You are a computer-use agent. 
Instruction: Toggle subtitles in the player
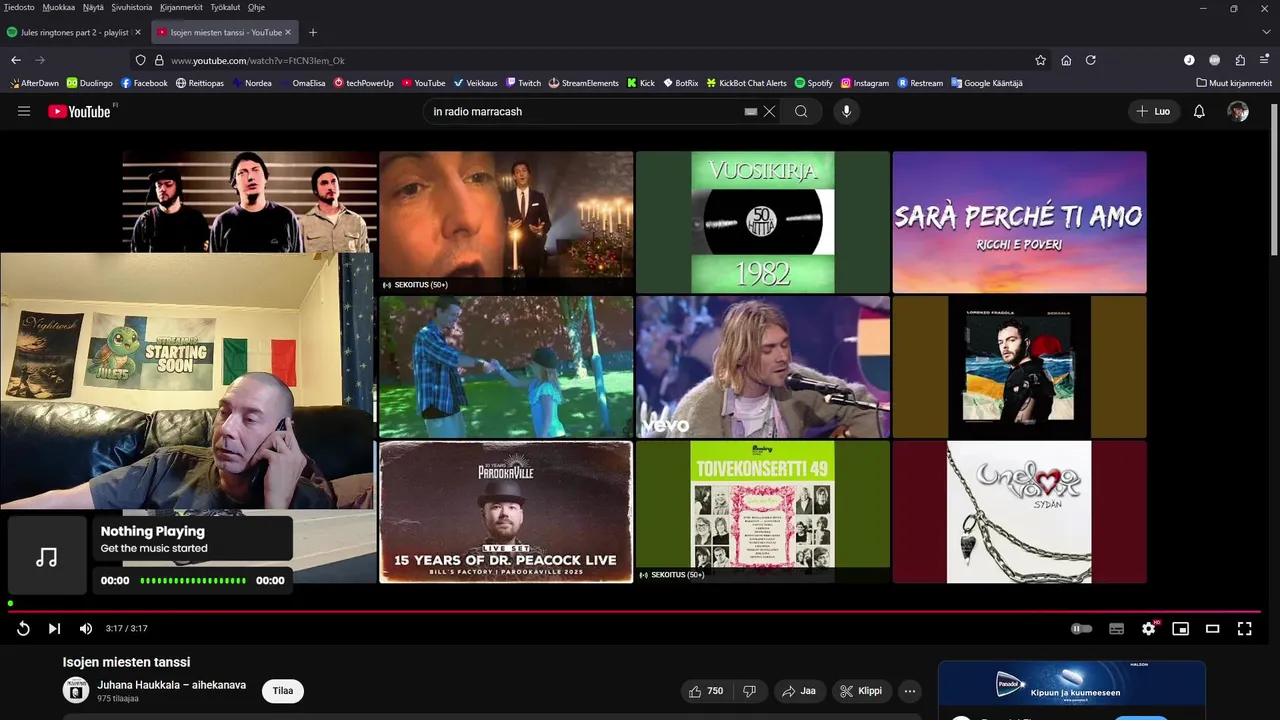tap(1117, 629)
